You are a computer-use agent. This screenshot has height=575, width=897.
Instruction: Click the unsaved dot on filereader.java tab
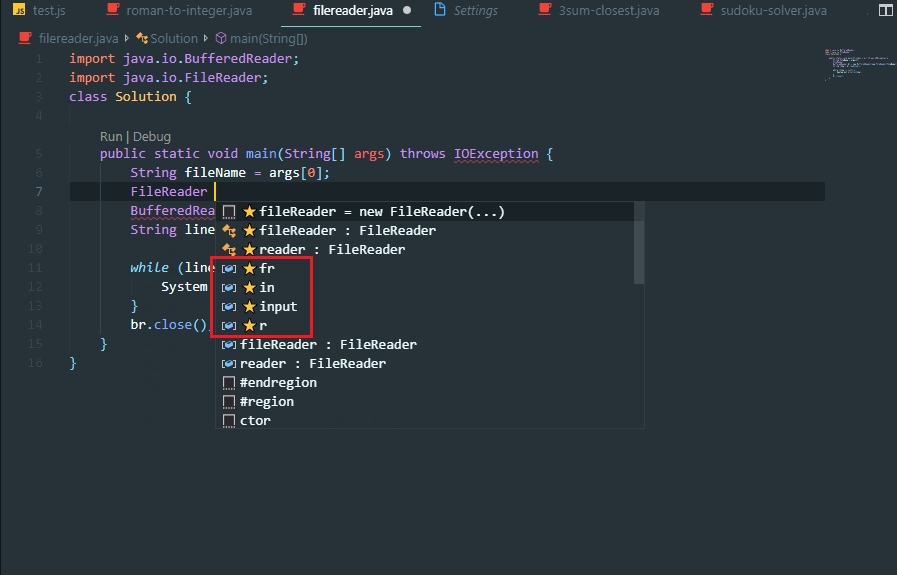pos(407,11)
